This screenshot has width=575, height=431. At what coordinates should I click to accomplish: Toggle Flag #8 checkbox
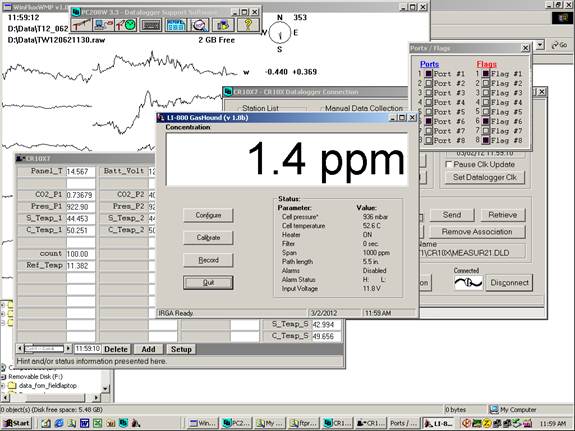point(486,140)
